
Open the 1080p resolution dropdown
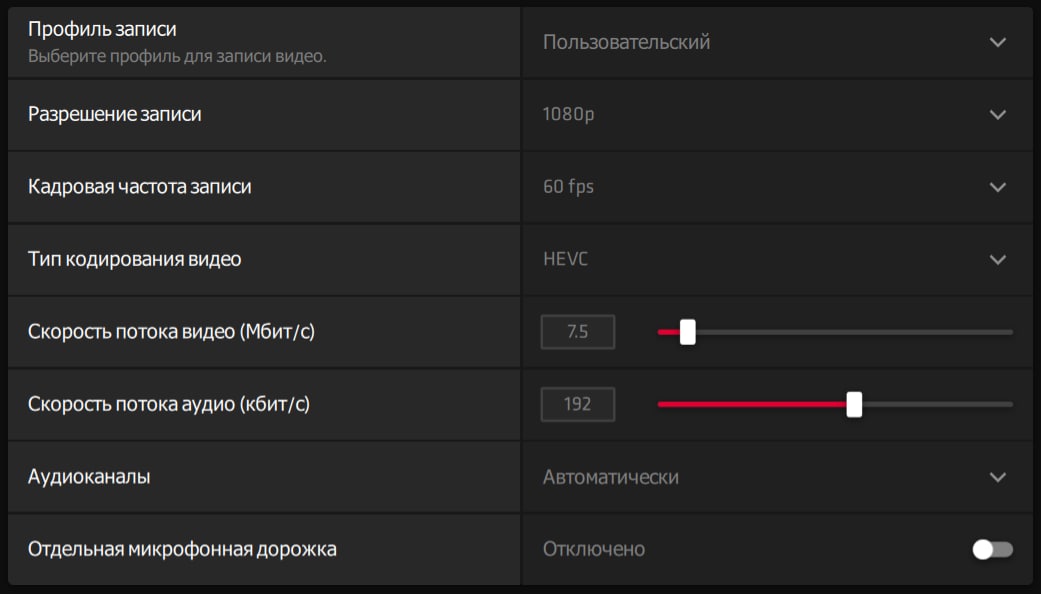pyautogui.click(x=568, y=115)
